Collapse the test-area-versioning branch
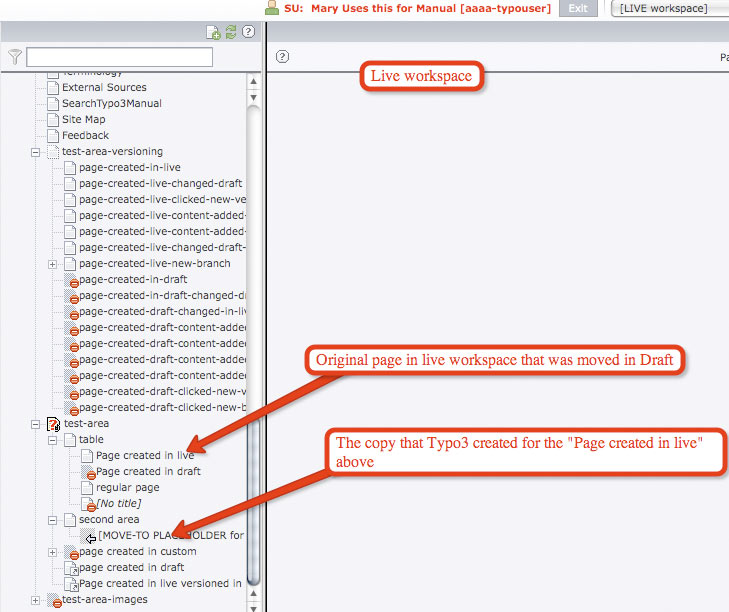Viewport: 729px width, 612px height. [x=36, y=152]
